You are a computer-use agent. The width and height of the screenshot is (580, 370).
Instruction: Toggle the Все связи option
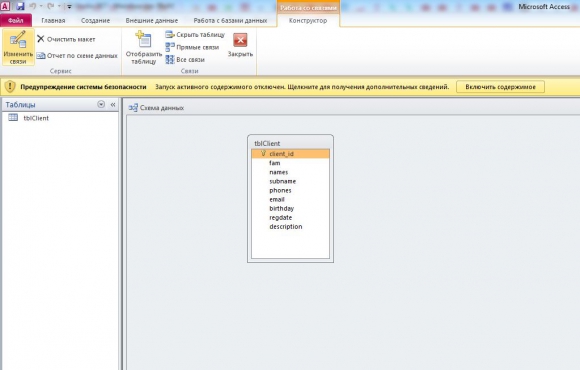pos(185,60)
